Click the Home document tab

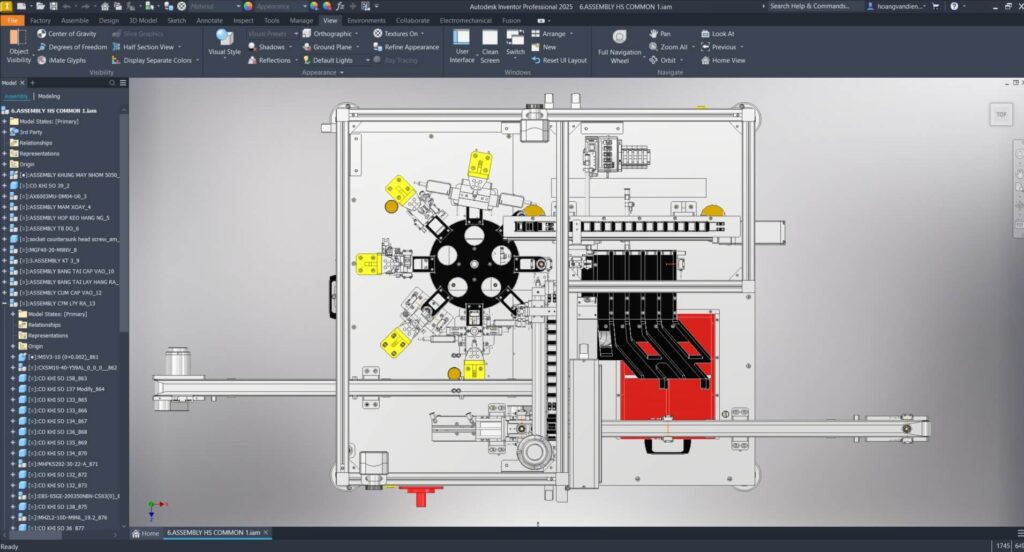(146, 533)
